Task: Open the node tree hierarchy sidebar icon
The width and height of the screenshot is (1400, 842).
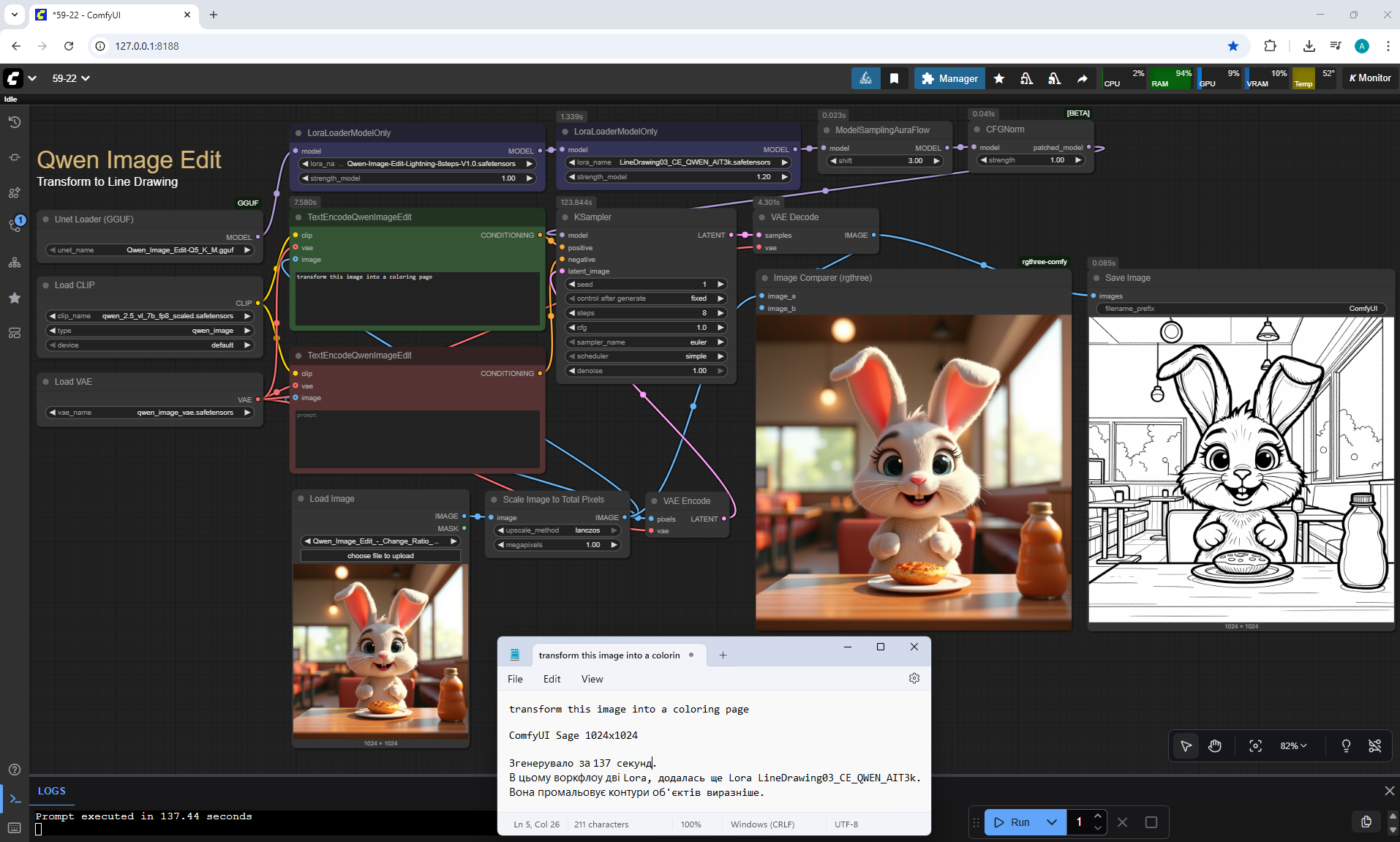Action: pos(14,263)
